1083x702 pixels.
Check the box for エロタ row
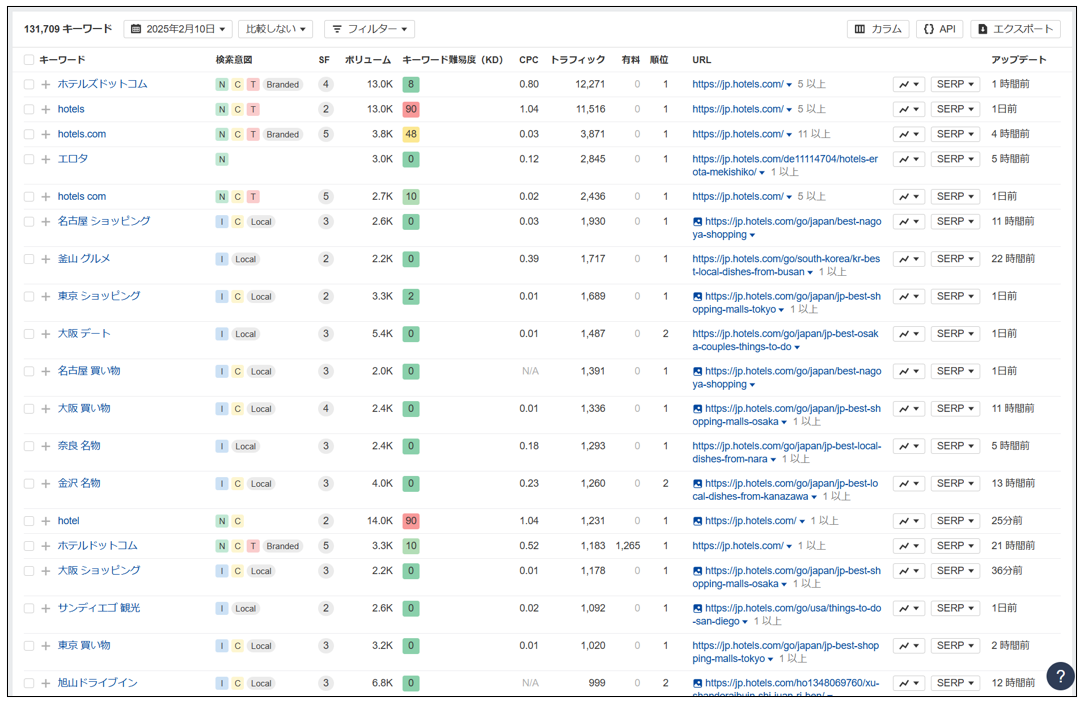click(29, 159)
